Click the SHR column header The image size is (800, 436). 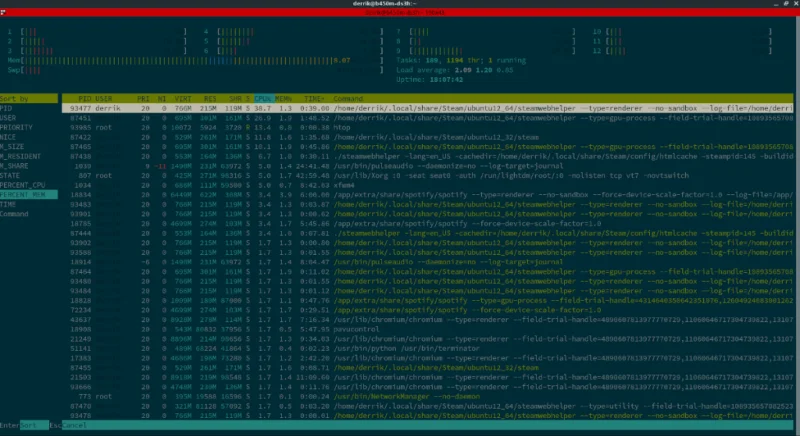point(235,98)
